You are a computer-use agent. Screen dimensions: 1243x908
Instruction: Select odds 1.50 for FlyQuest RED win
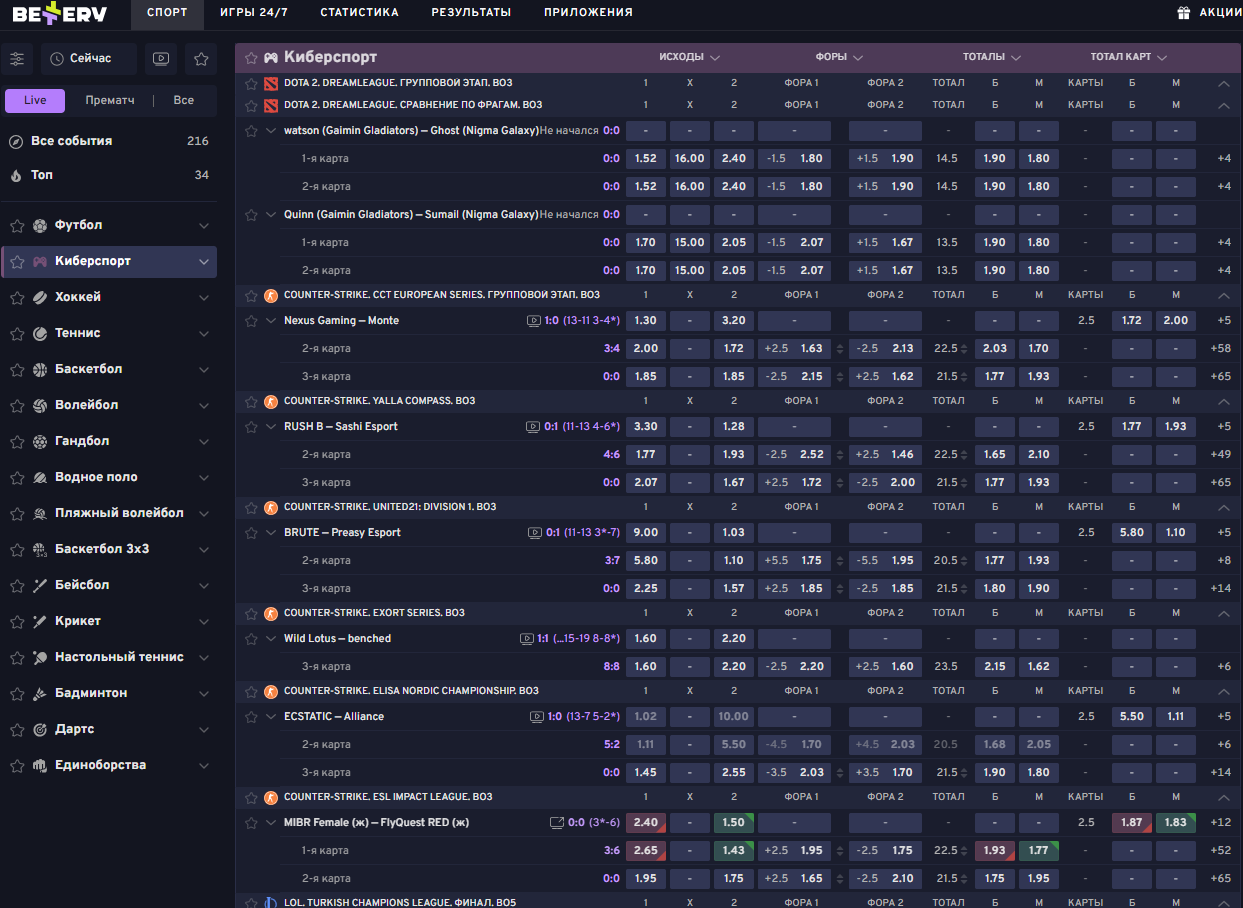[x=734, y=822]
